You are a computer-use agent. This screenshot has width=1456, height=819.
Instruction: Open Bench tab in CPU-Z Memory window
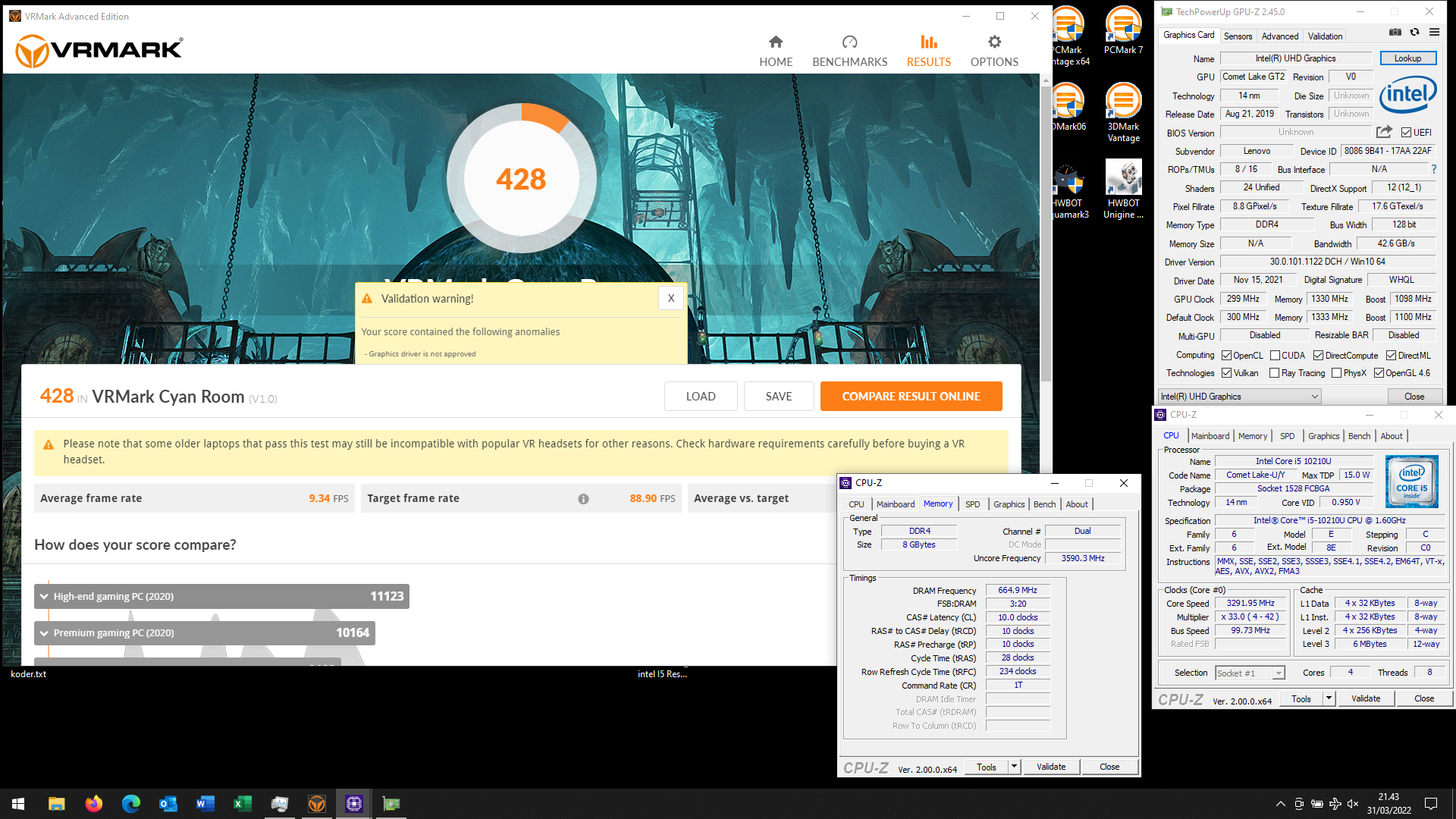click(1044, 504)
